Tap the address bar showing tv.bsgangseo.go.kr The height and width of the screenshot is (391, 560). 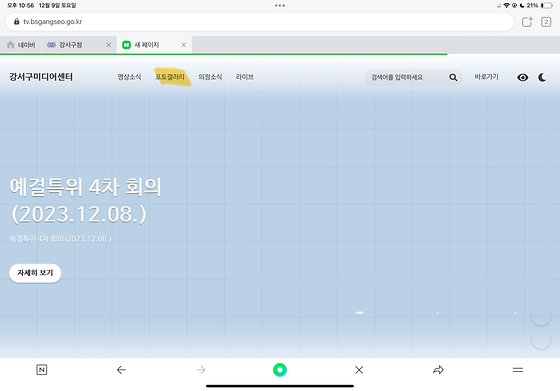click(x=259, y=22)
